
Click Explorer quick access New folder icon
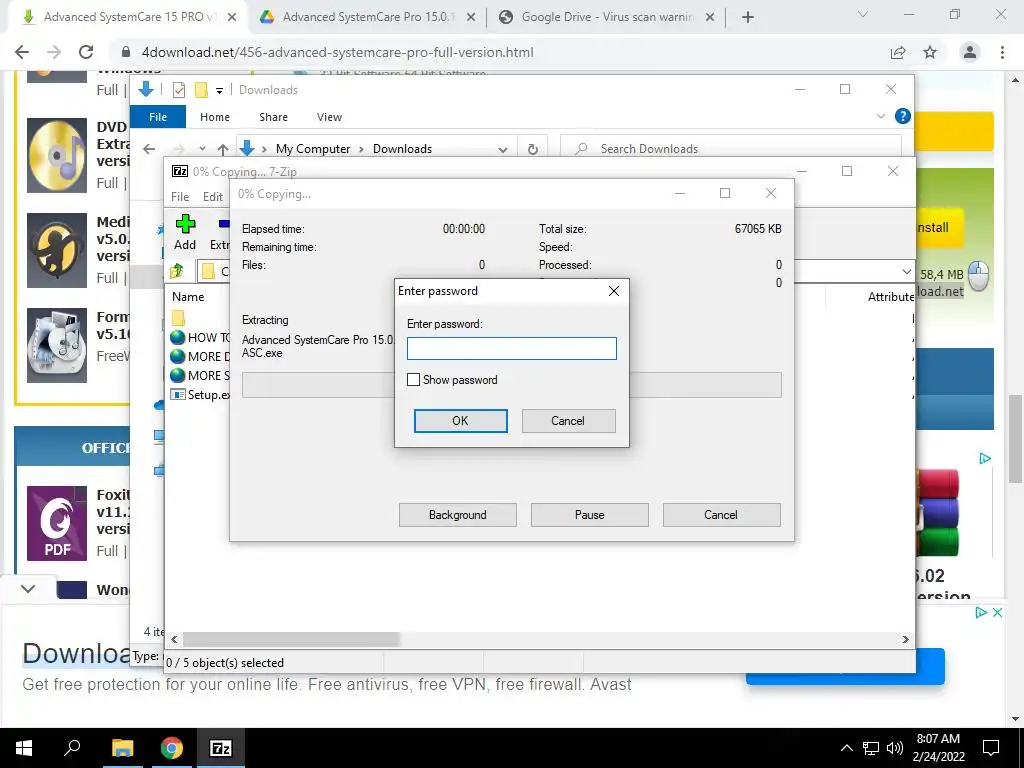pyautogui.click(x=201, y=89)
